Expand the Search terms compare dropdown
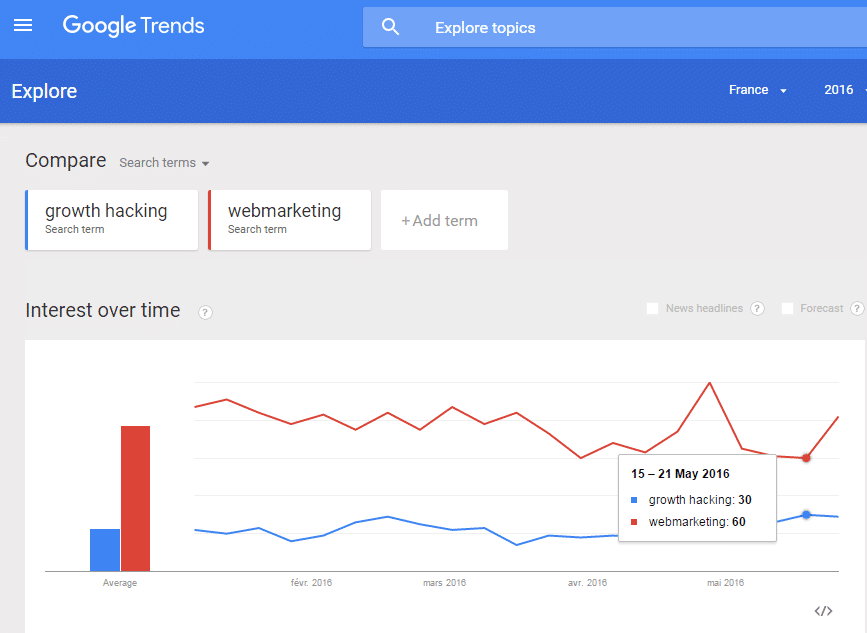The height and width of the screenshot is (633, 867). (x=164, y=163)
